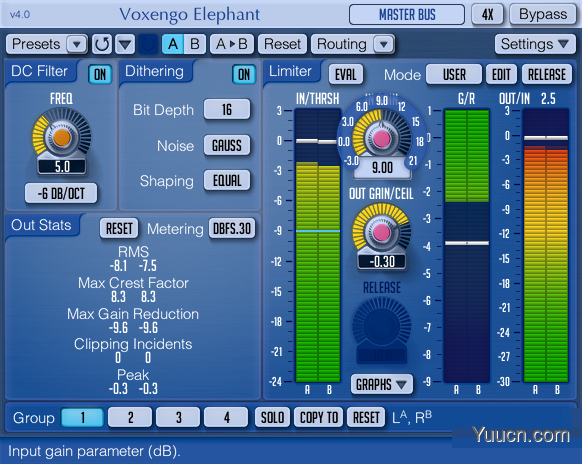Click the Out Stats section tab
This screenshot has height=464, width=582.
[x=41, y=225]
